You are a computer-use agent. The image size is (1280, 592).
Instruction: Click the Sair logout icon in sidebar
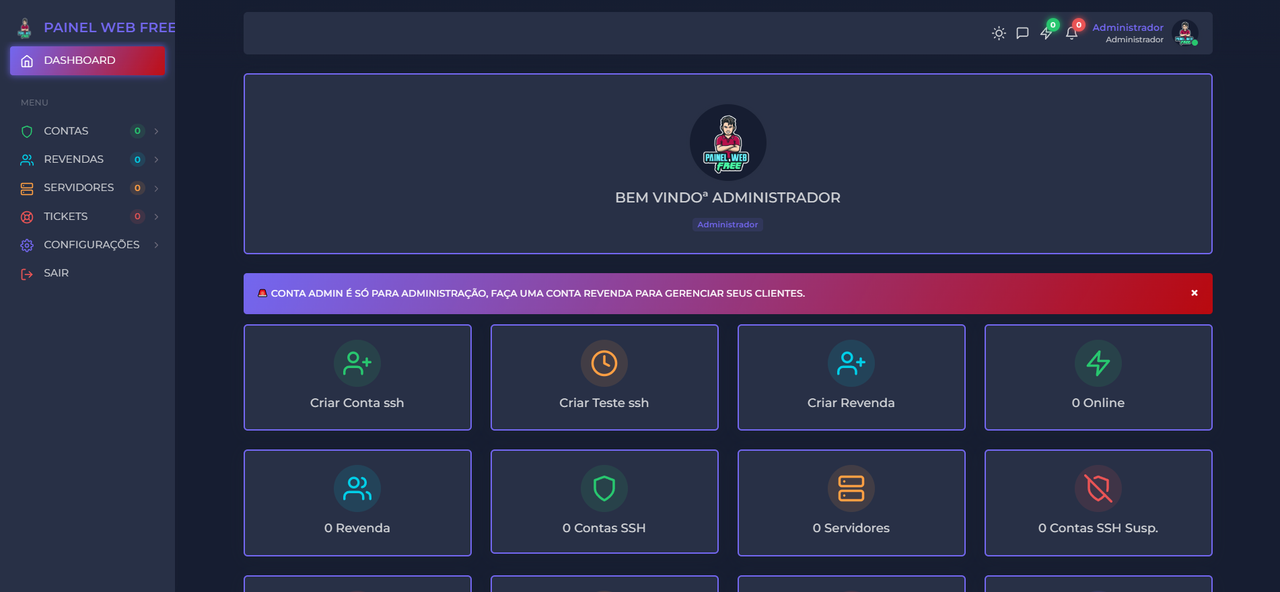[x=27, y=274]
